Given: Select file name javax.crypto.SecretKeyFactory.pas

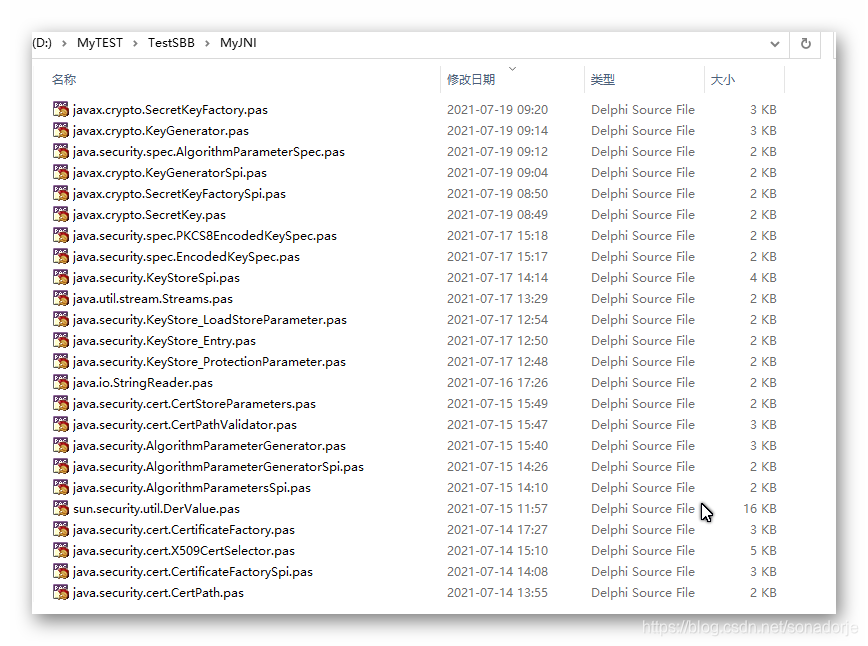Looking at the screenshot, I should pyautogui.click(x=170, y=110).
